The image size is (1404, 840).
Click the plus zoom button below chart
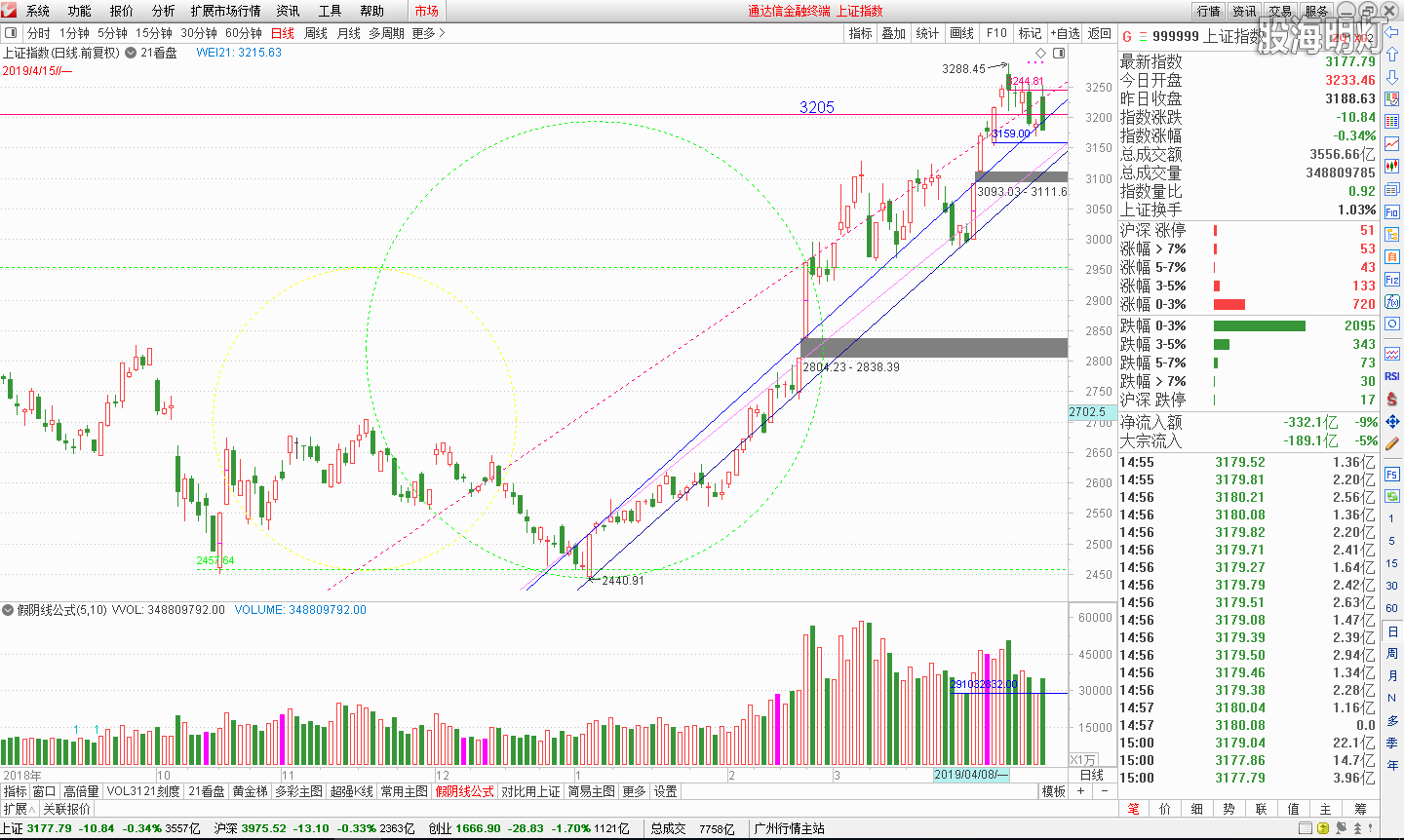point(1080,791)
